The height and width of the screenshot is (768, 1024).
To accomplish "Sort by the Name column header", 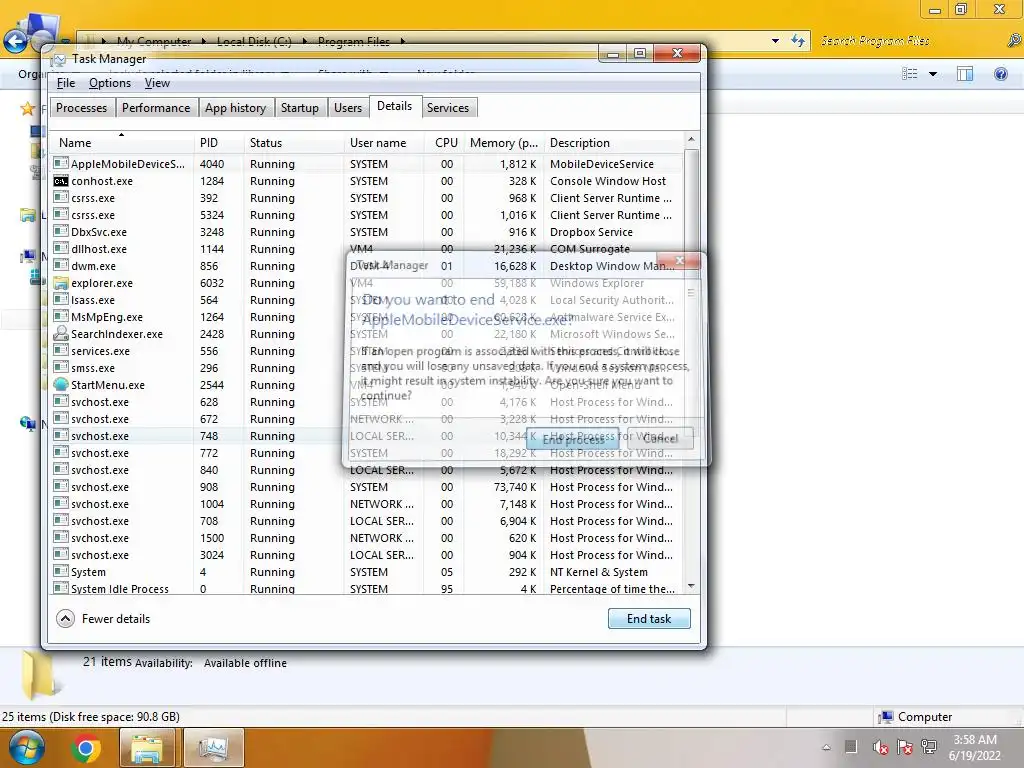I will (121, 142).
